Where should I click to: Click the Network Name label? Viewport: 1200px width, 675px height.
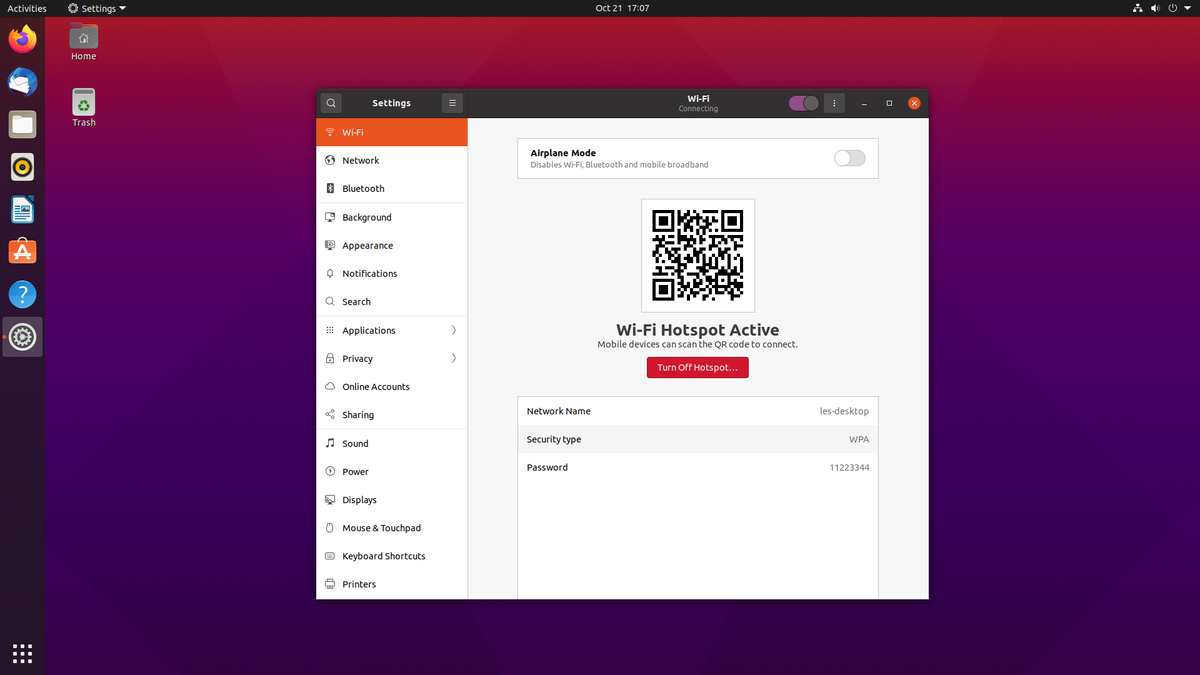point(558,411)
